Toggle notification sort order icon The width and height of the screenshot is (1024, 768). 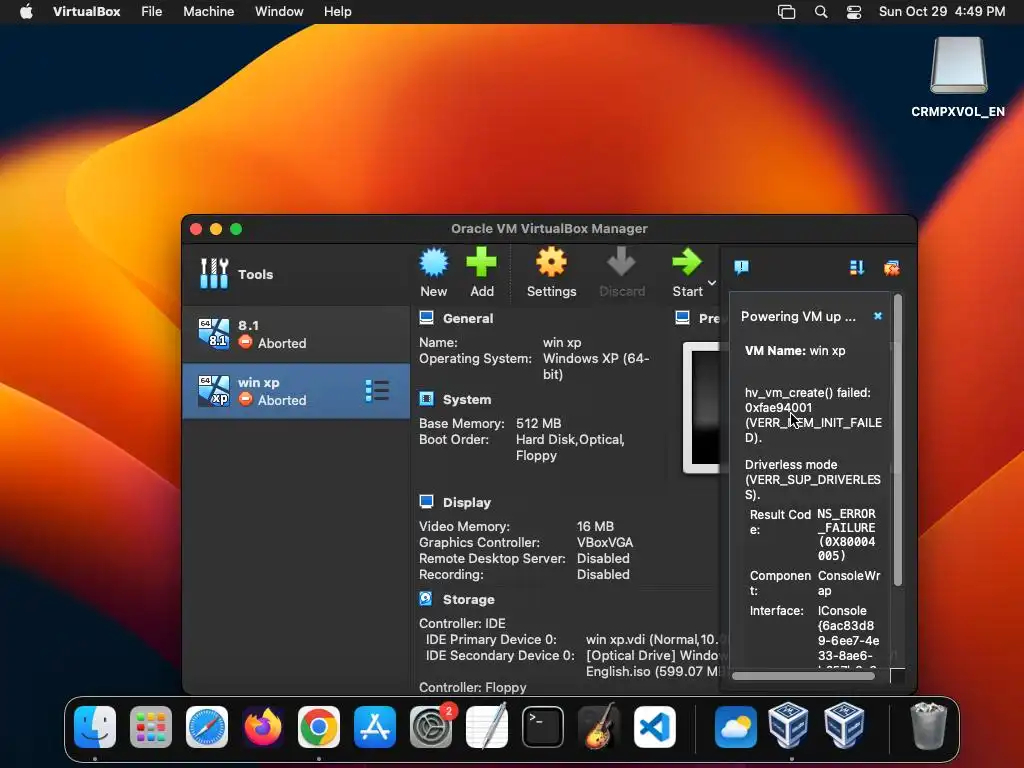click(x=857, y=267)
